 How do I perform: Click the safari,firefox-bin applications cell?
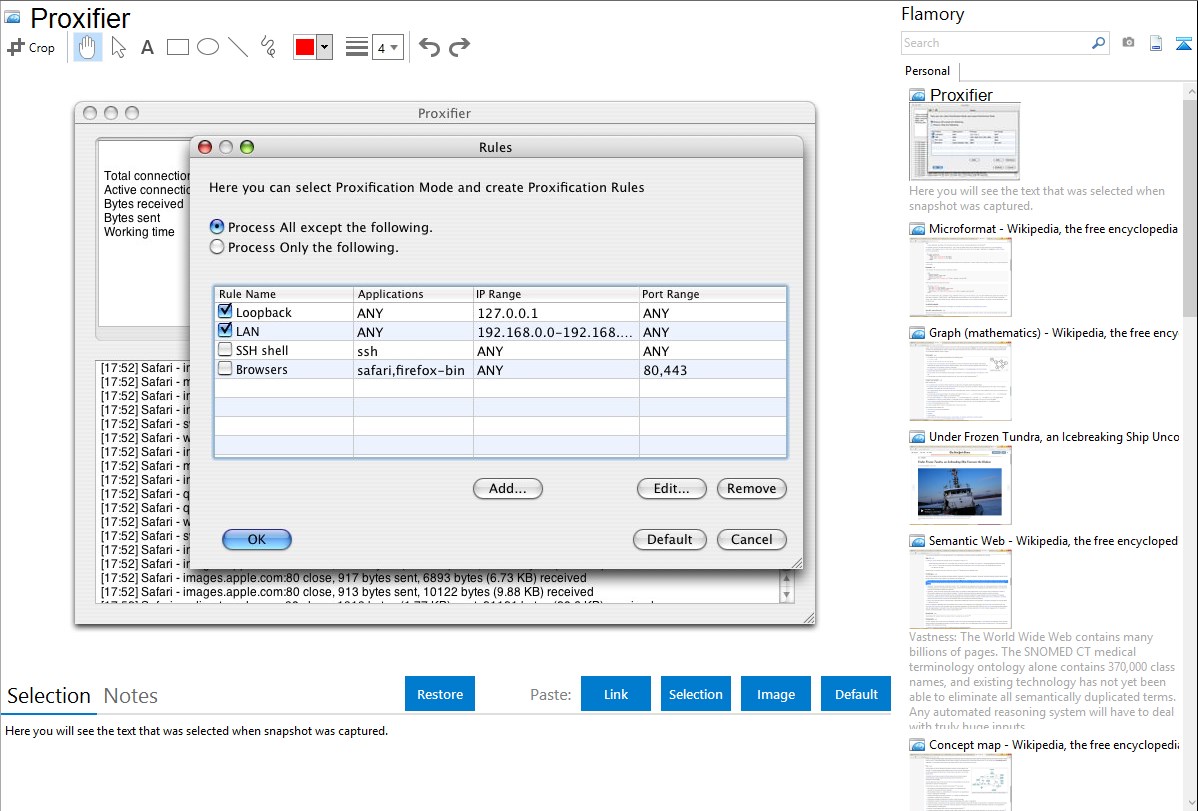pyautogui.click(x=413, y=370)
